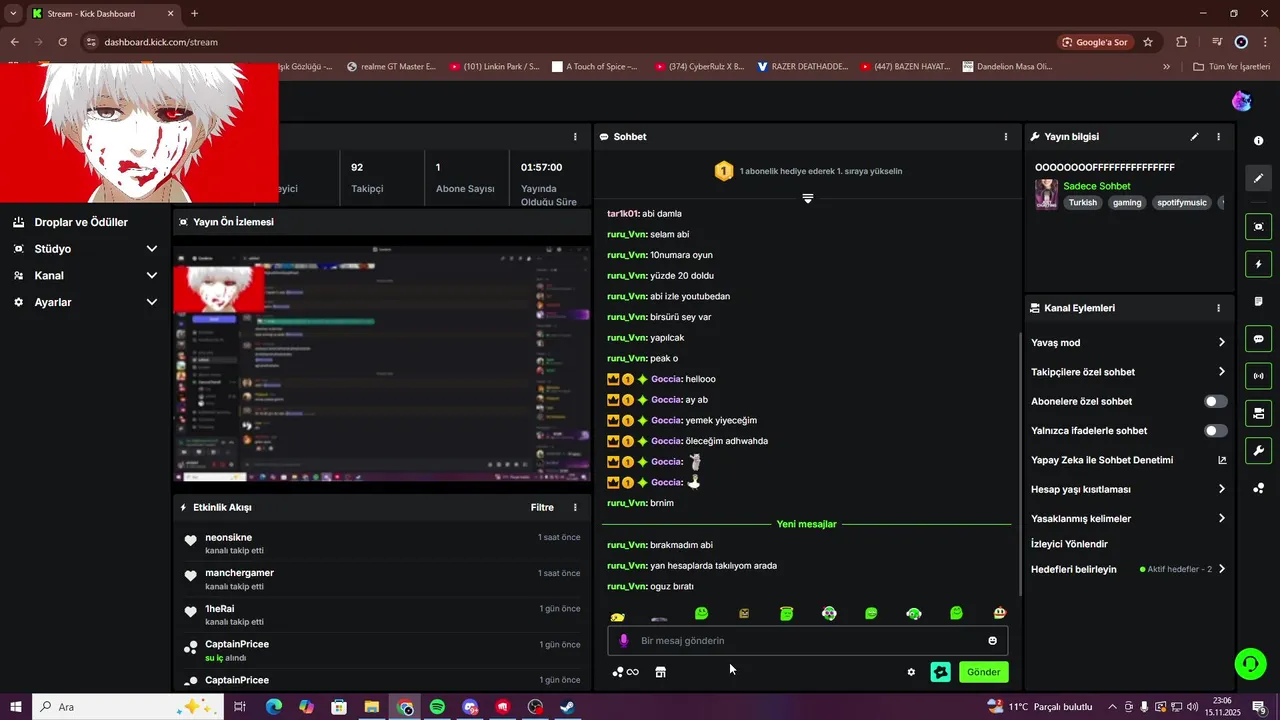The height and width of the screenshot is (720, 1280).
Task: Open the Kanal Eylemleri three-dot menu
Action: (1218, 309)
